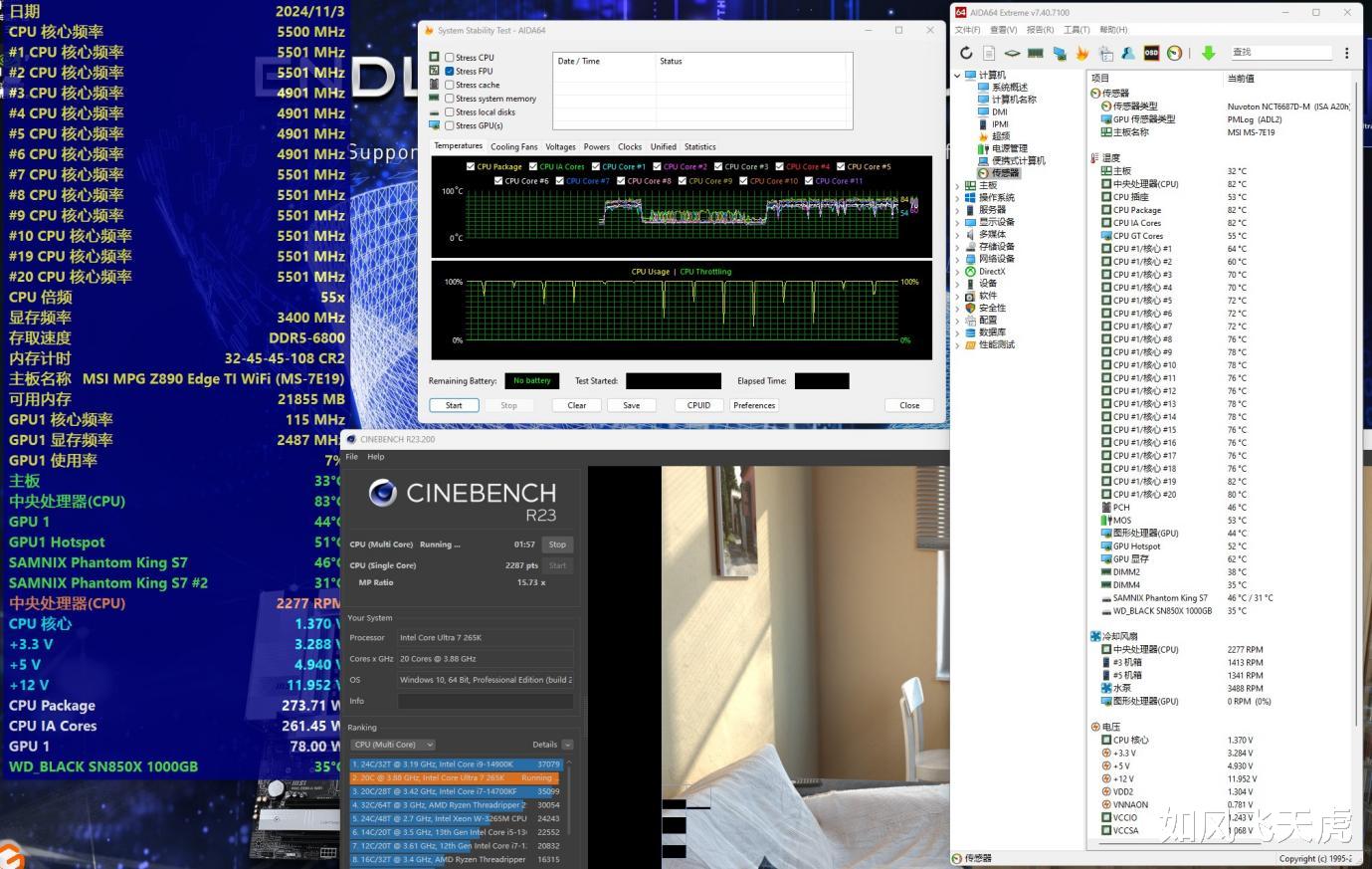Image resolution: width=1372 pixels, height=869 pixels.
Task: Stop the Cinebench multi core test
Action: point(557,544)
